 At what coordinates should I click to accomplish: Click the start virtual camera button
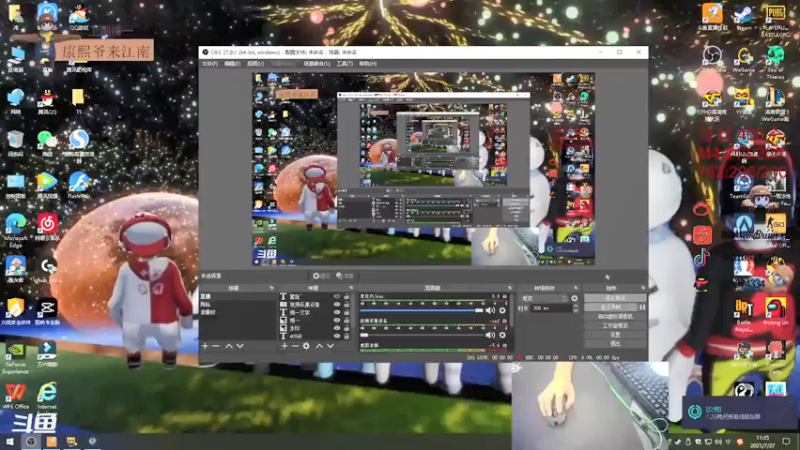(615, 316)
